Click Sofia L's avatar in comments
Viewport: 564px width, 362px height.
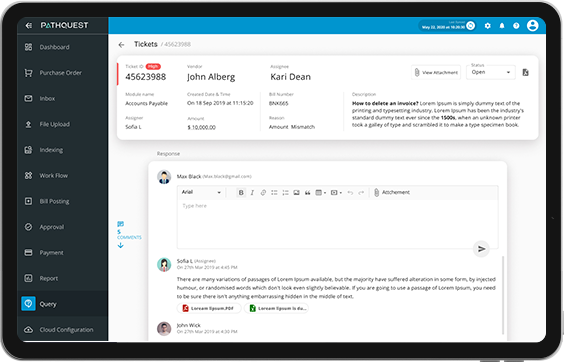[164, 264]
